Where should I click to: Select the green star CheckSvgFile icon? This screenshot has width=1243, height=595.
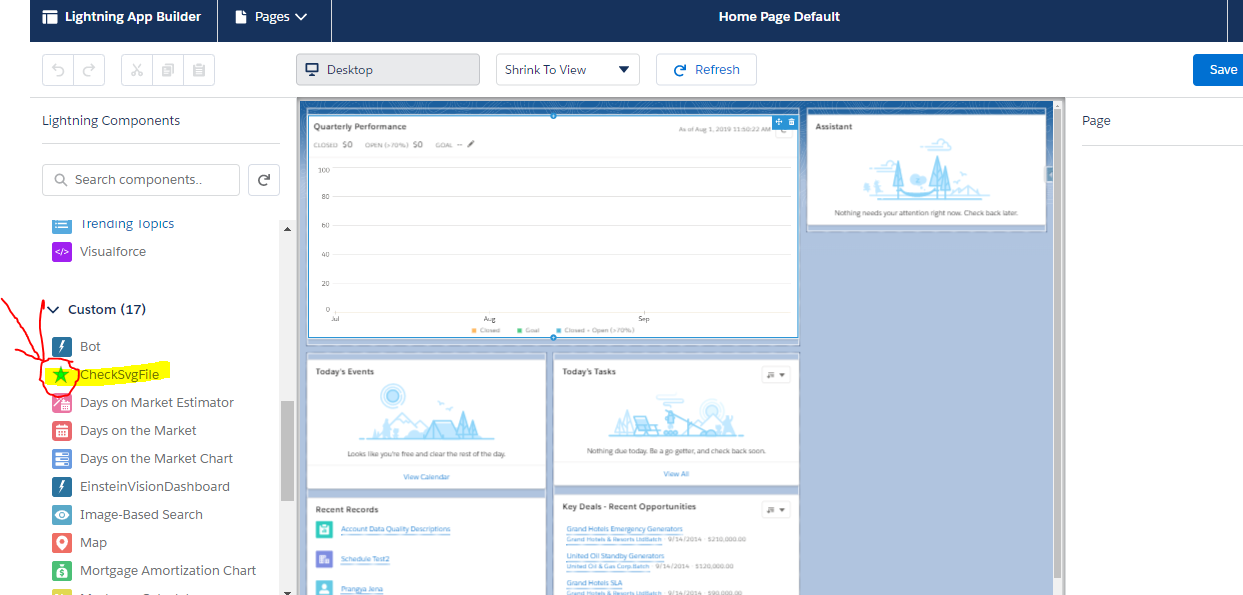[x=62, y=375]
